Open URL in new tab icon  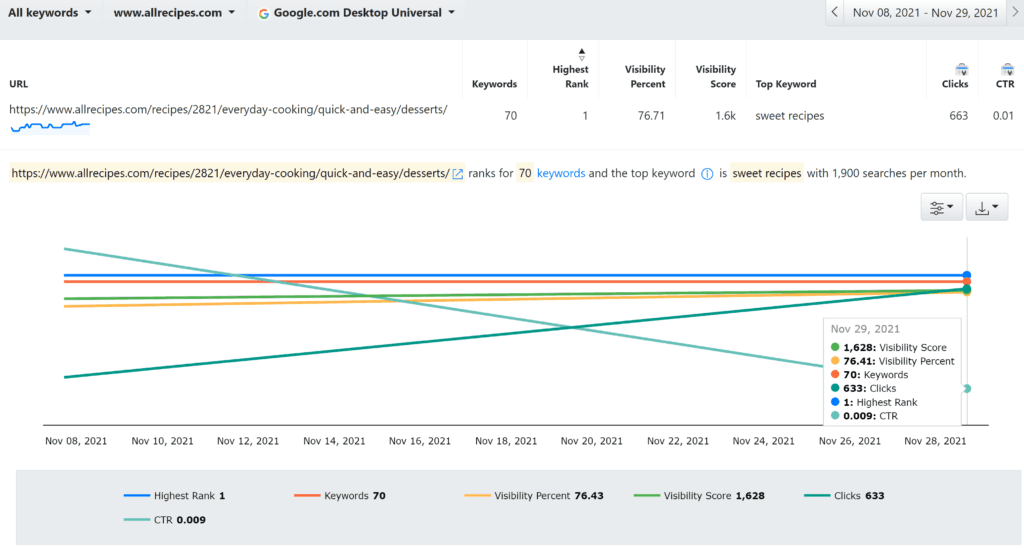[x=458, y=174]
